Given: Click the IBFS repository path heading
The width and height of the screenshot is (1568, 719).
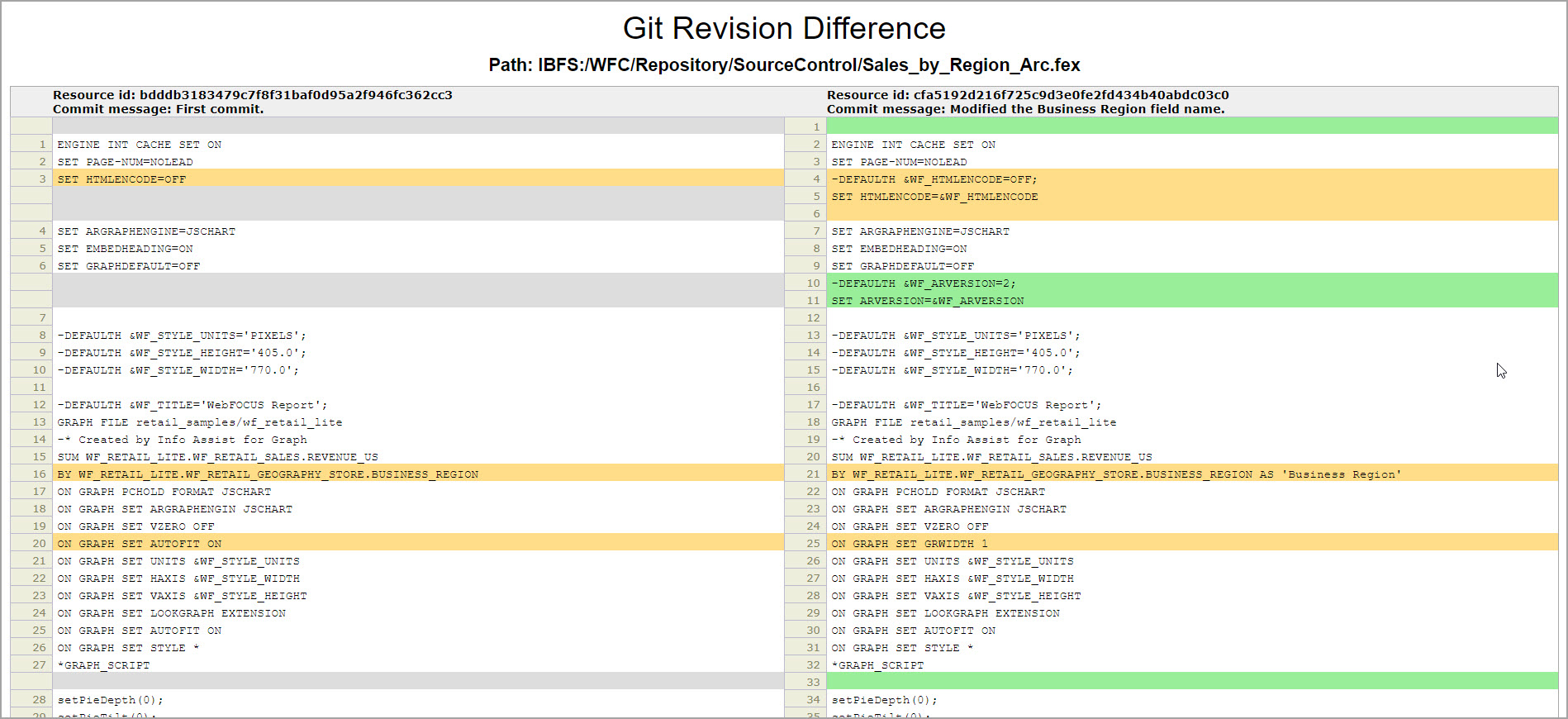Looking at the screenshot, I should 783,65.
